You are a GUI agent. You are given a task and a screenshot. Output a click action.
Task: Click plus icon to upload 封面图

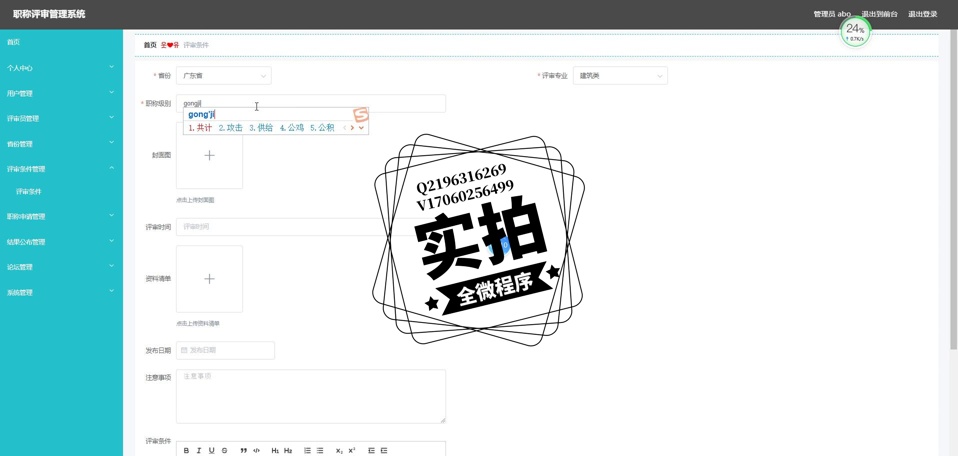pos(209,155)
